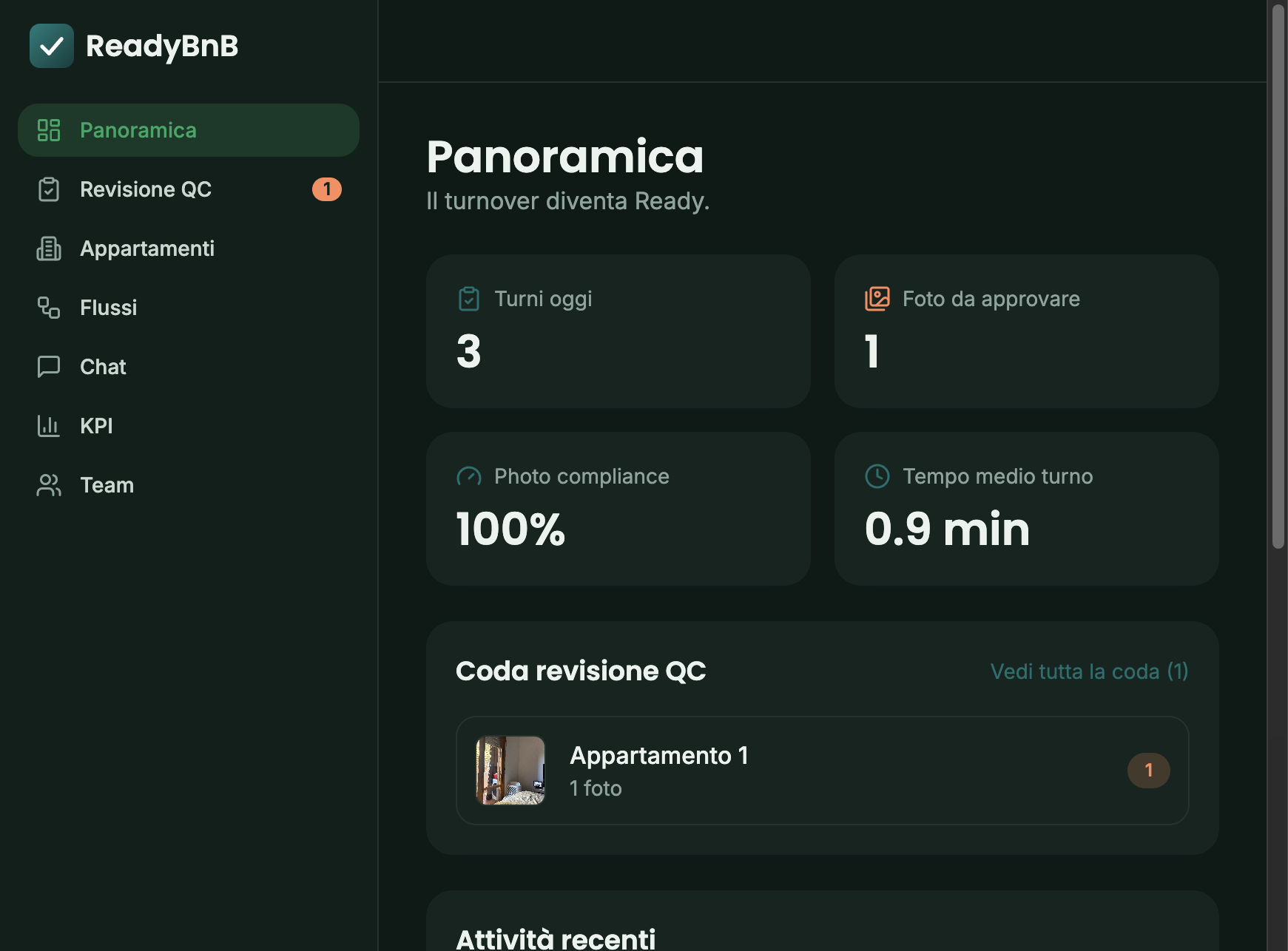Click the orange Revisione QC notification badge
1288x951 pixels.
[x=327, y=189]
